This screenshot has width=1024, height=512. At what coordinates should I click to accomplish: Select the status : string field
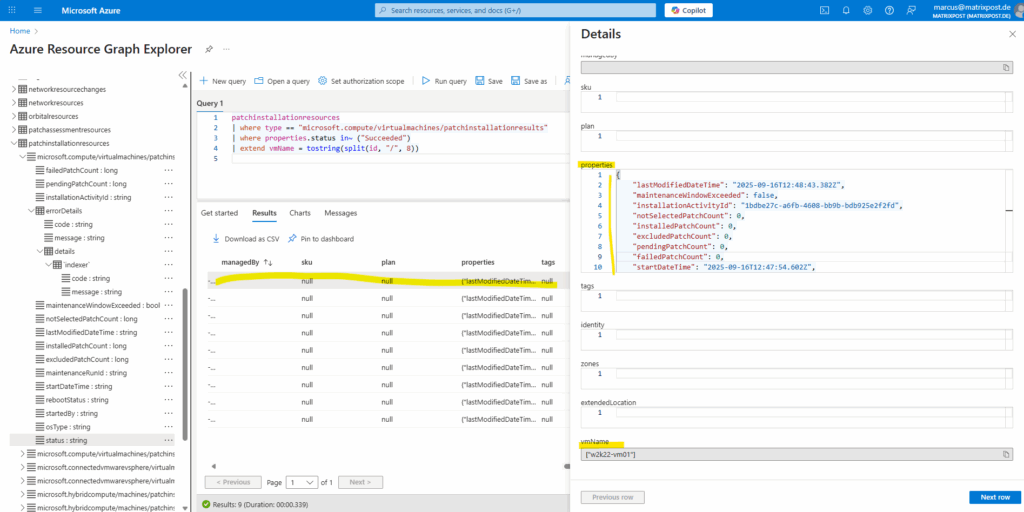[x=67, y=441]
